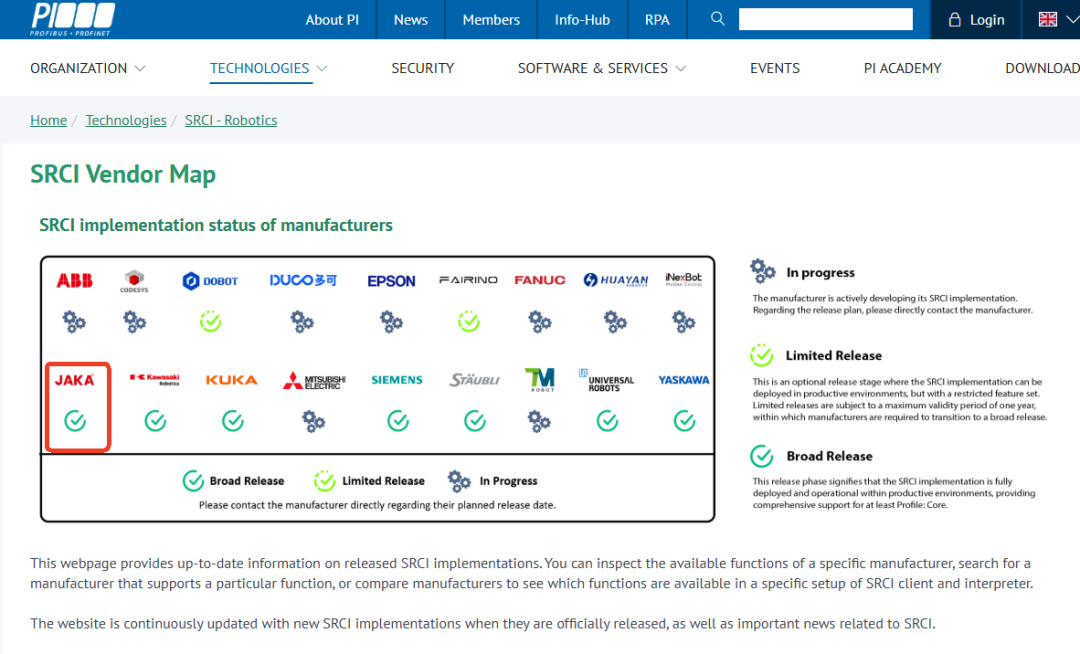Click the SRCI Vendor Map heading
Image resolution: width=1080 pixels, height=654 pixels.
123,174
